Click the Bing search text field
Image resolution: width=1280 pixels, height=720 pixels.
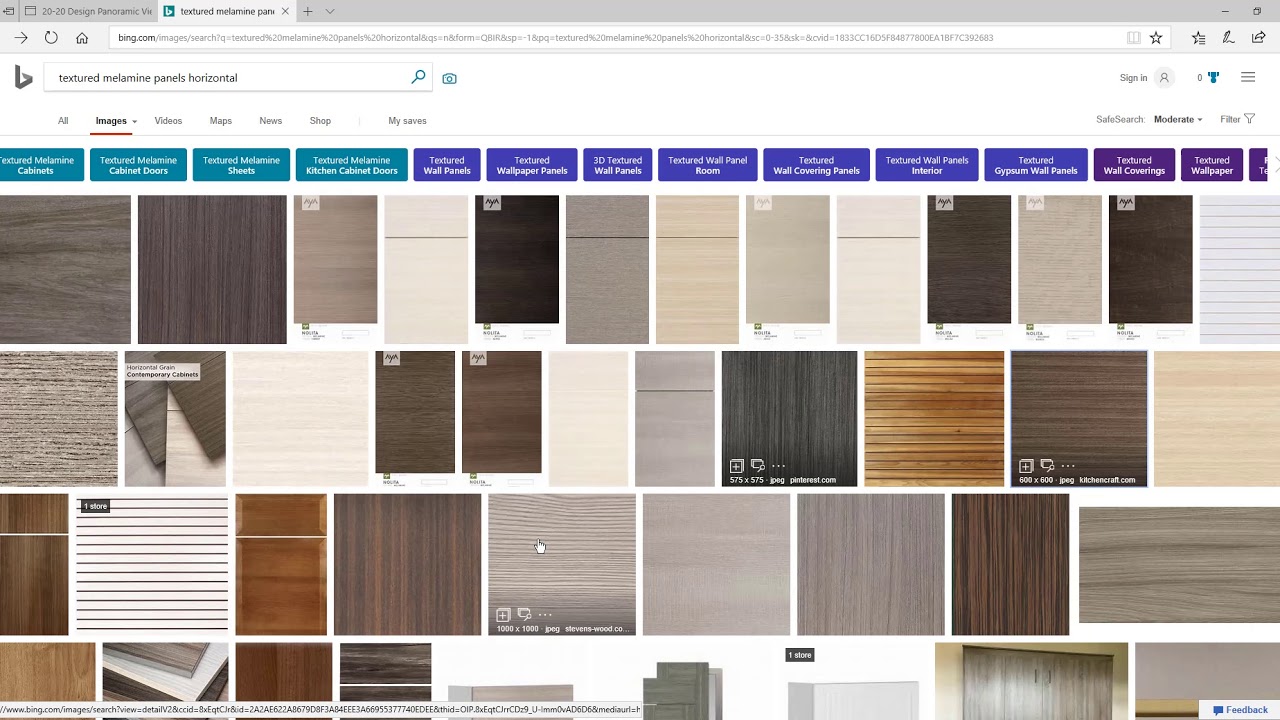(230, 78)
